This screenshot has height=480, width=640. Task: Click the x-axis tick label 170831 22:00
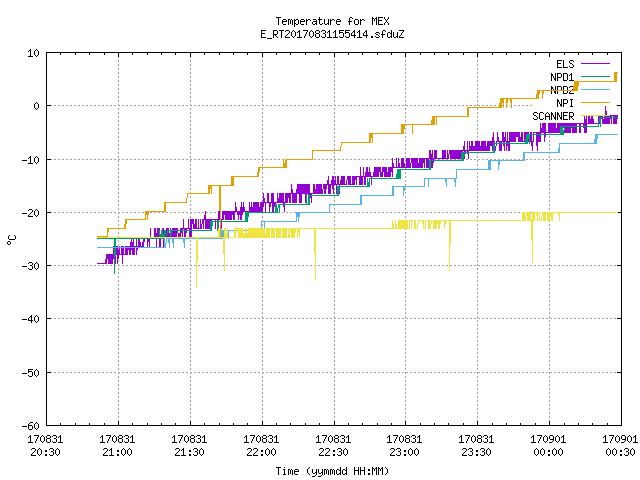[x=261, y=446]
